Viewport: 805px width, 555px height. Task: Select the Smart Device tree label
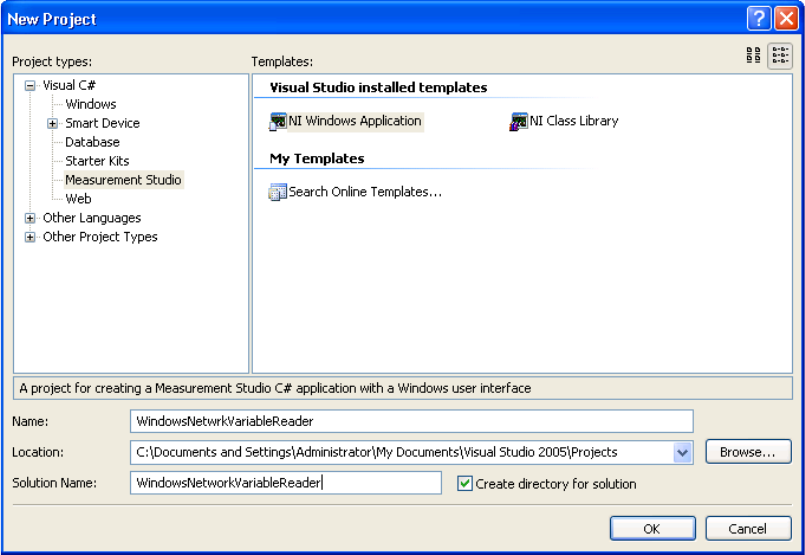pyautogui.click(x=102, y=123)
